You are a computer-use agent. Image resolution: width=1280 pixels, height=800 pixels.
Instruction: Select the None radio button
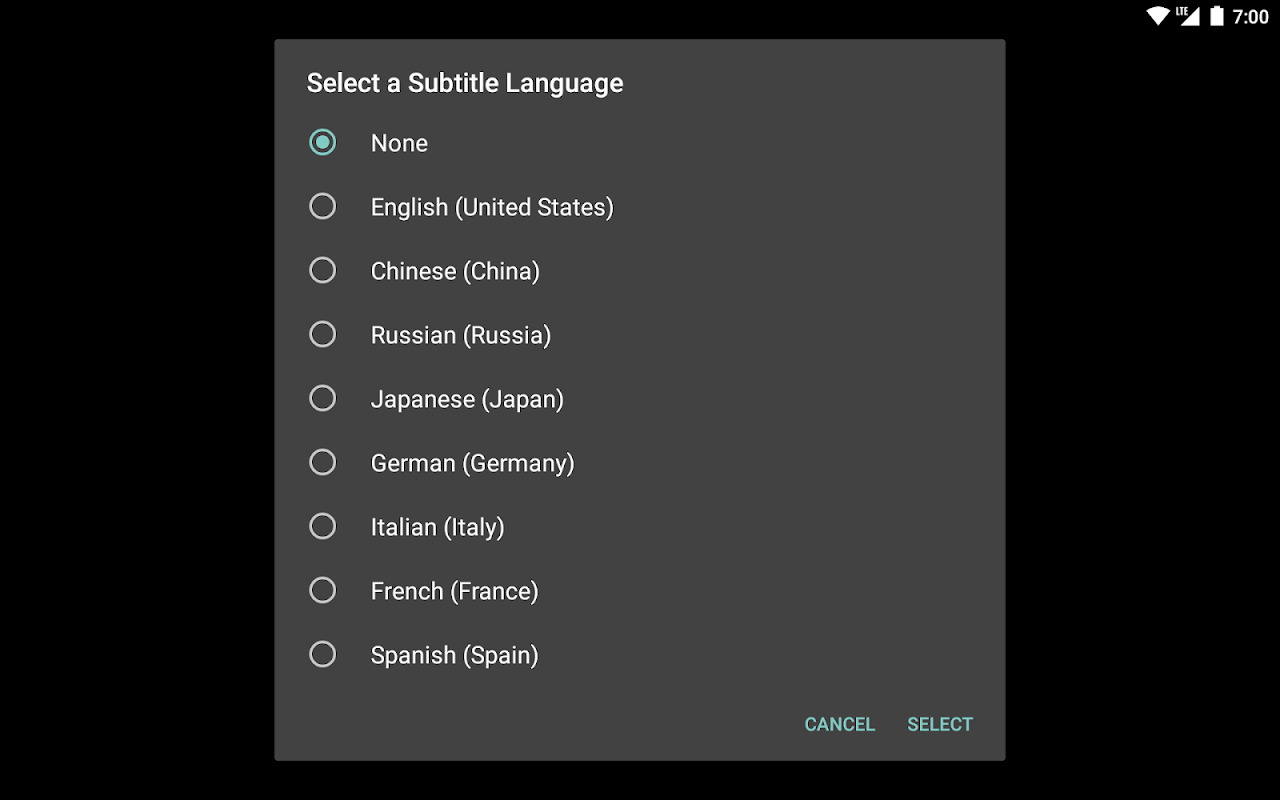[x=322, y=142]
